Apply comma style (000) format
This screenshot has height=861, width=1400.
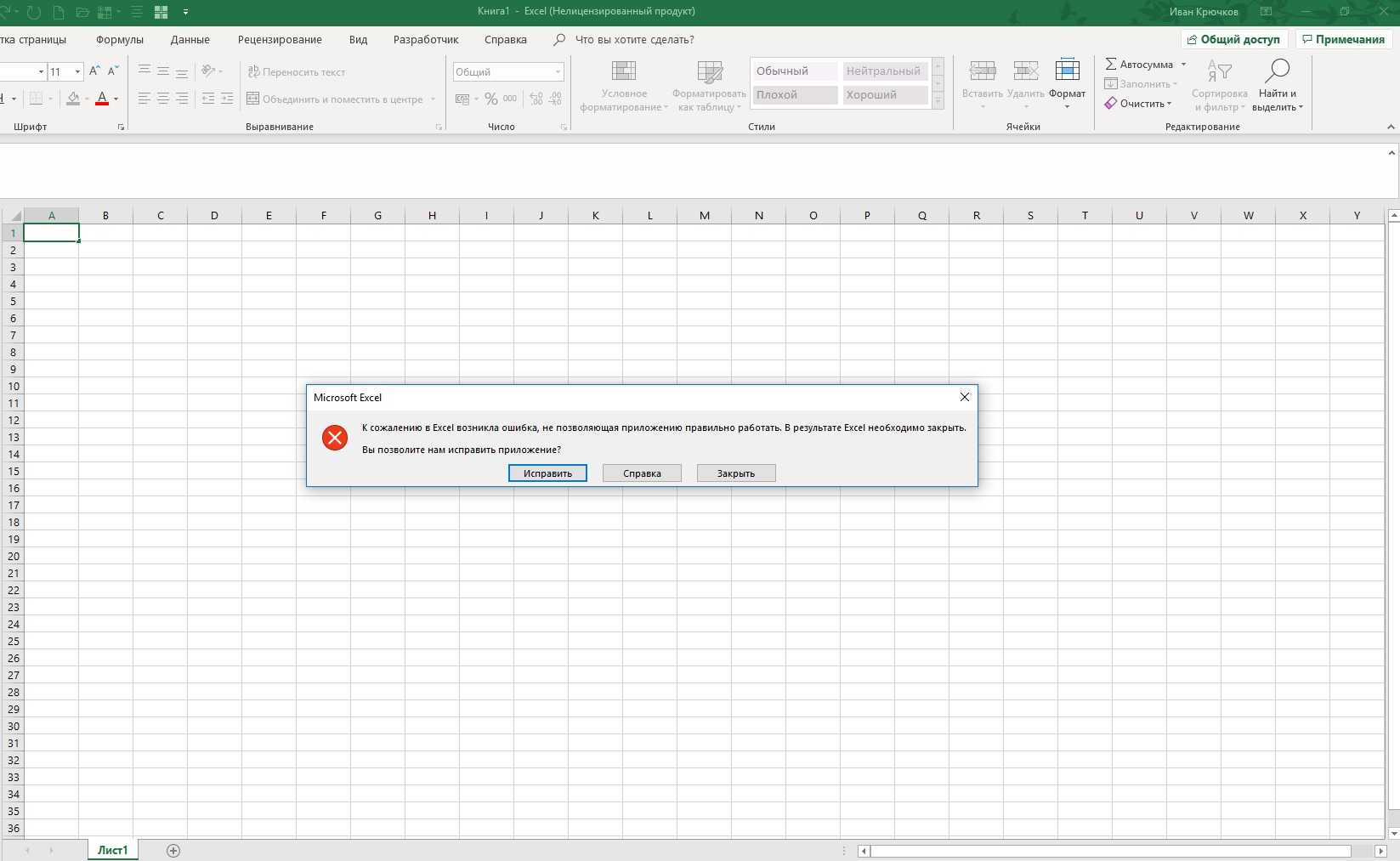510,99
